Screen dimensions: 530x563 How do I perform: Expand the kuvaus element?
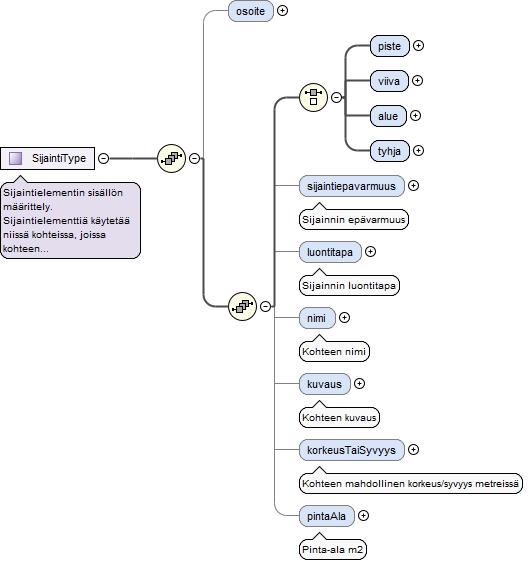click(x=359, y=384)
